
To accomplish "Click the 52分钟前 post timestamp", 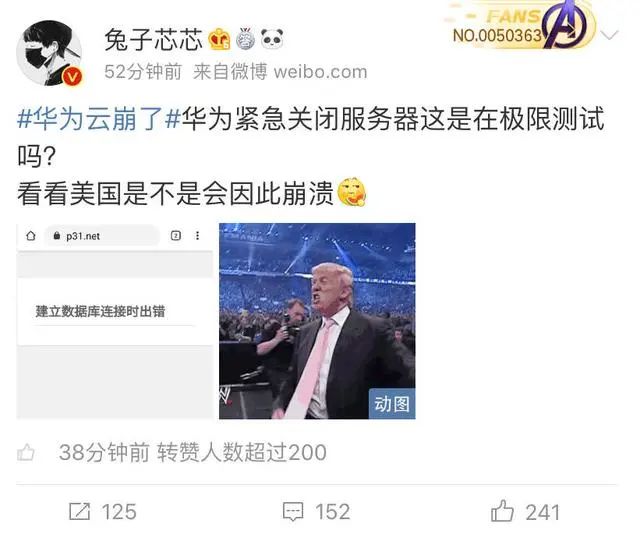I will click(x=143, y=72).
